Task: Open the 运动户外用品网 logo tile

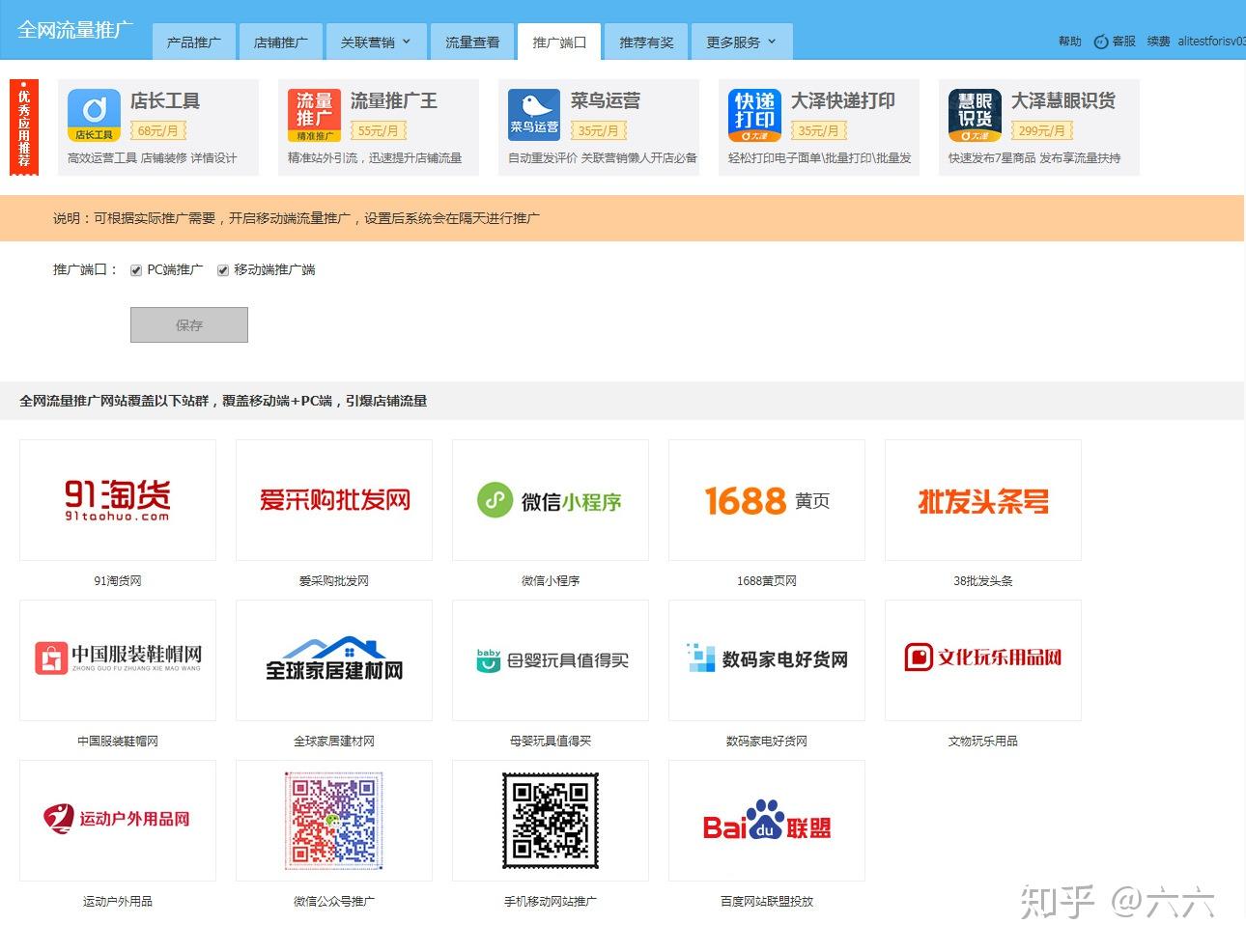Action: pyautogui.click(x=118, y=821)
